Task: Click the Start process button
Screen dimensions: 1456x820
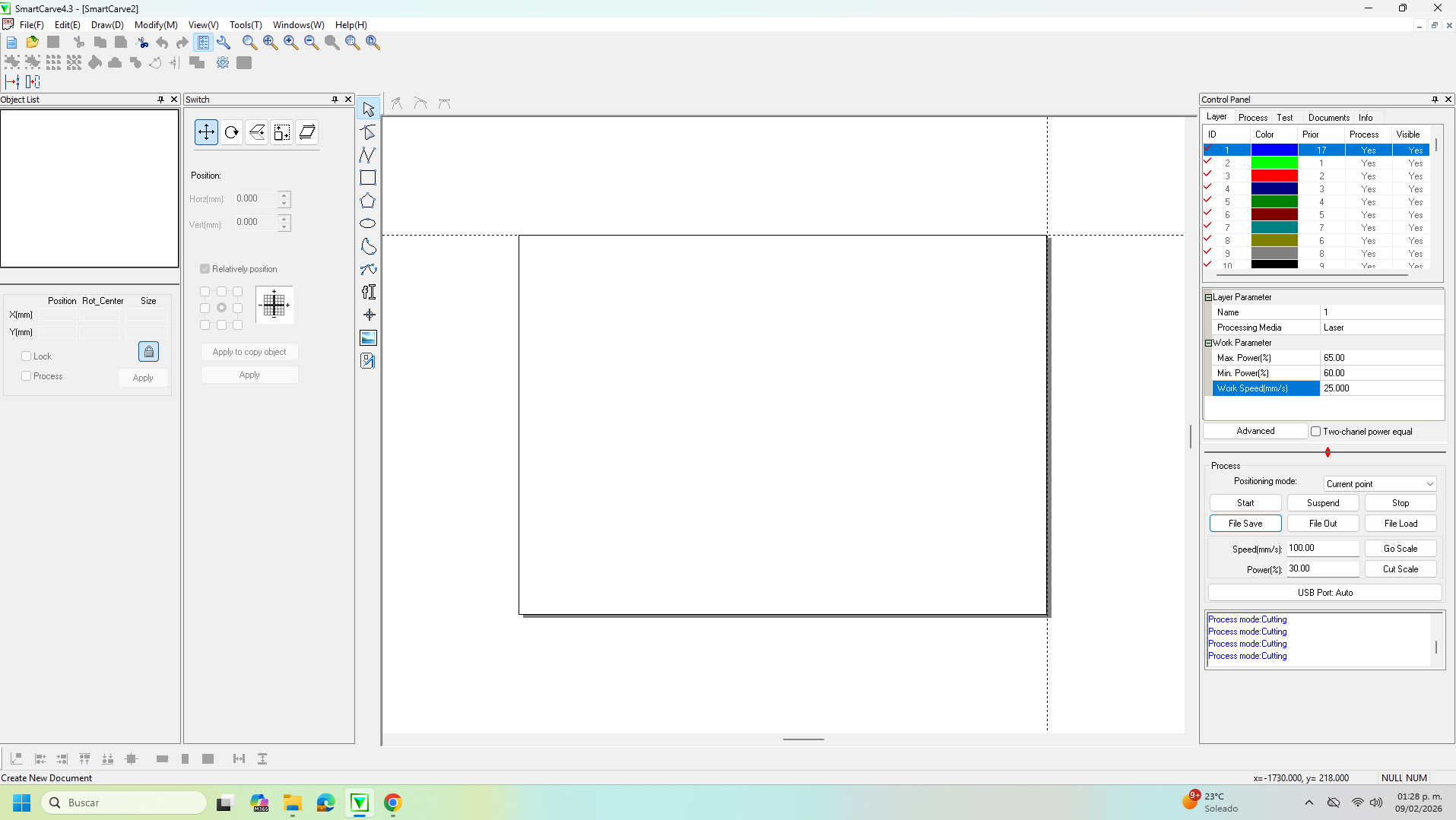Action: [1245, 503]
